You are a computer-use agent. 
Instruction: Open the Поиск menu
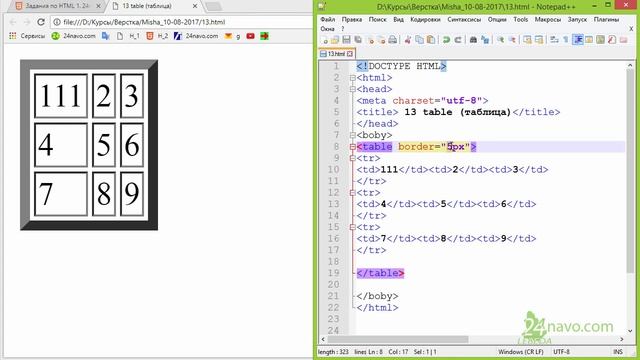377,19
